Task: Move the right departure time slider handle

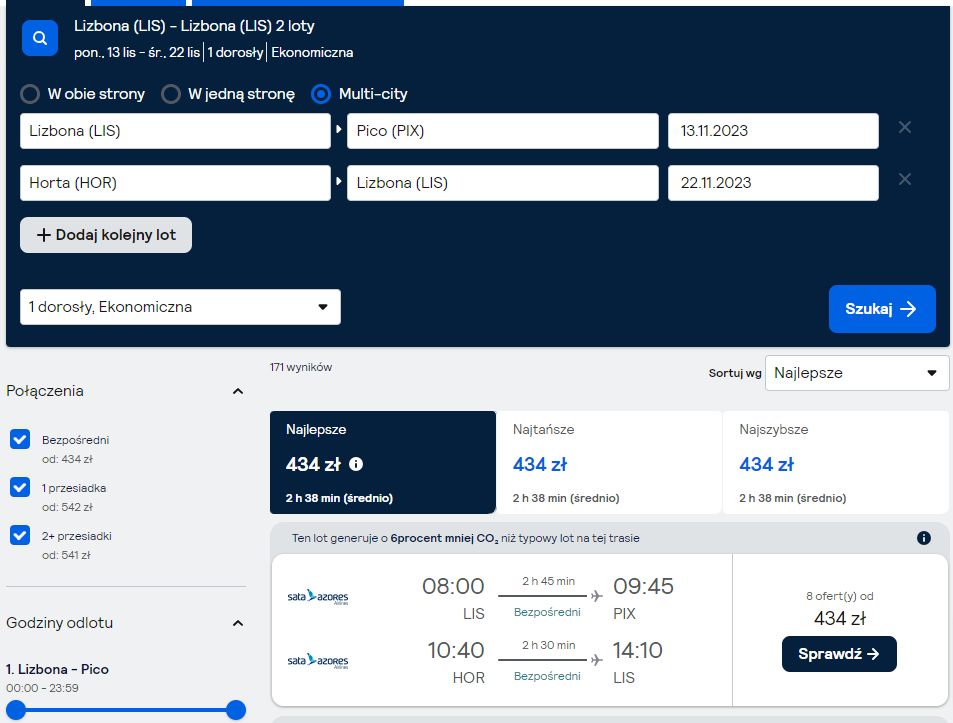Action: tap(236, 710)
